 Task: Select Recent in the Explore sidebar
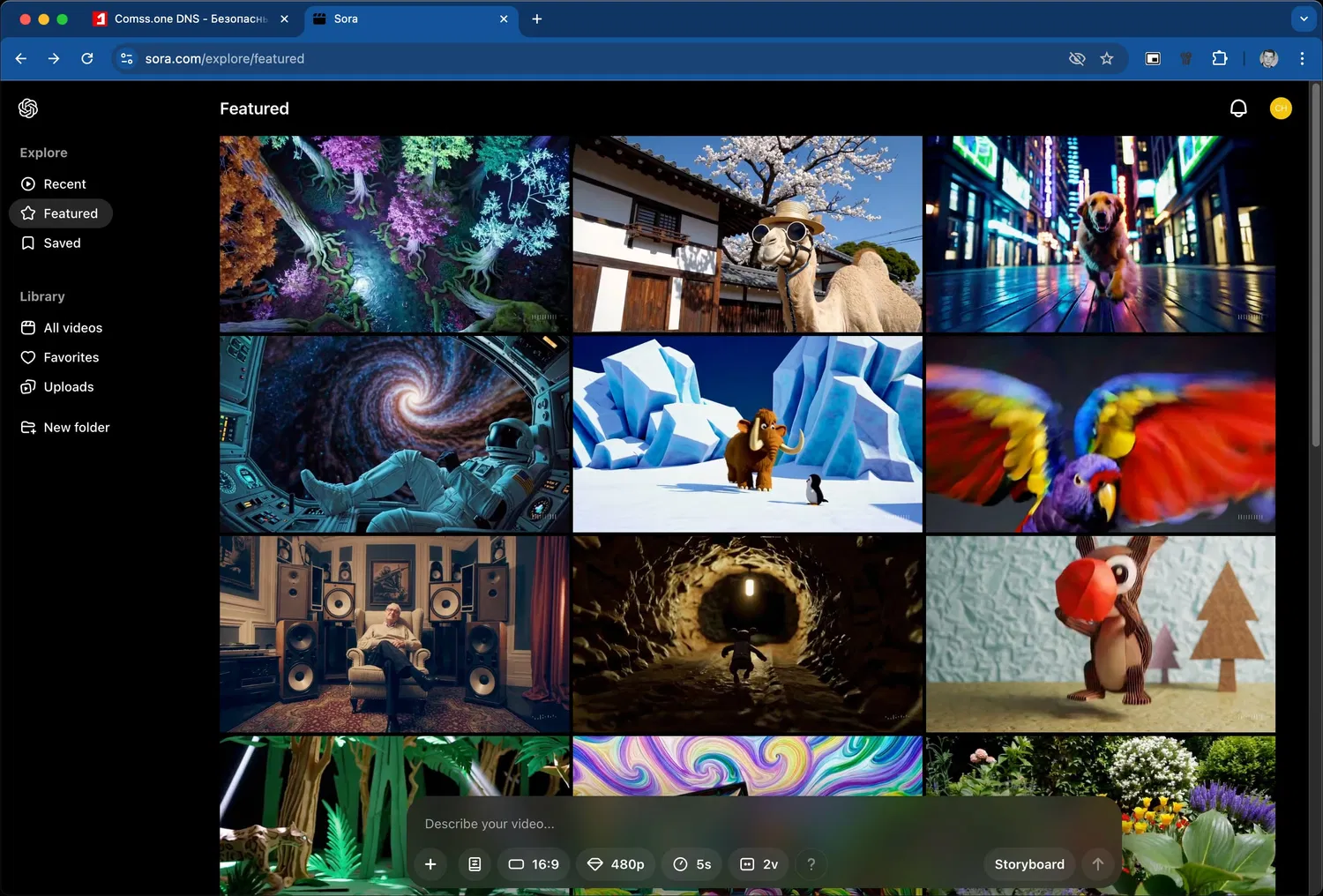pyautogui.click(x=64, y=183)
